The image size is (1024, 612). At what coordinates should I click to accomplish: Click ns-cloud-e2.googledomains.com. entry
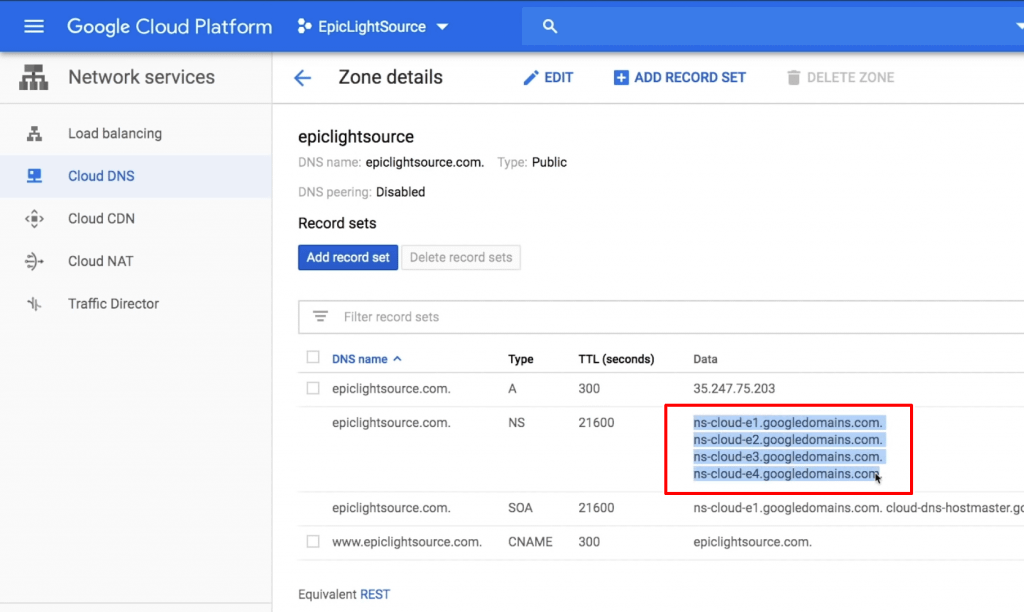click(x=788, y=440)
